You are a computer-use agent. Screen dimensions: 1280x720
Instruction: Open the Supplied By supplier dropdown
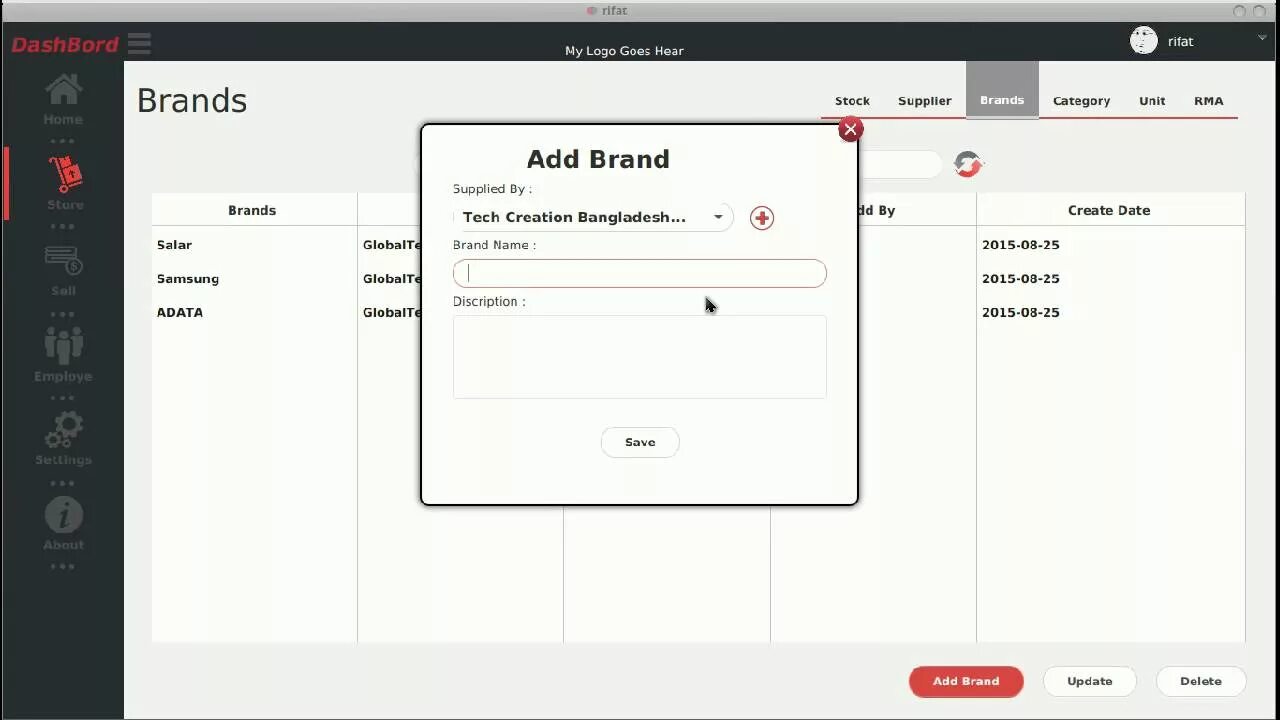coord(718,217)
